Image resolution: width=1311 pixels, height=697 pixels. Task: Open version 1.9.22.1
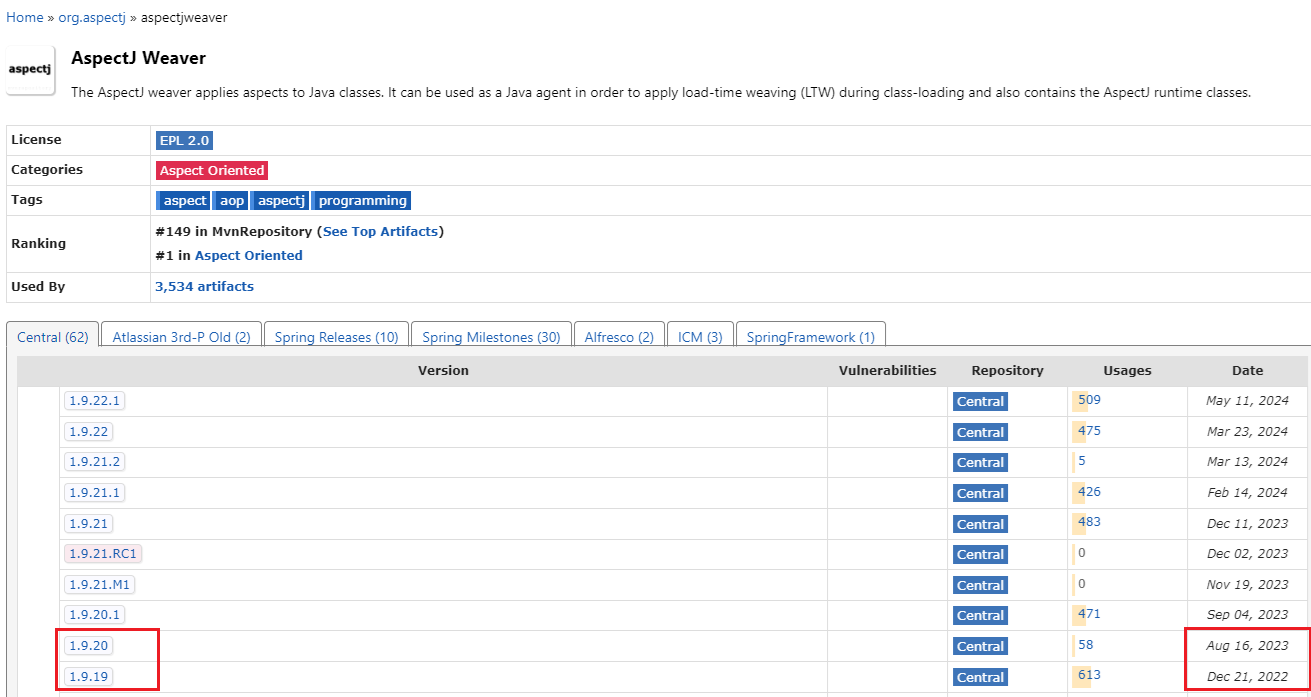click(94, 401)
